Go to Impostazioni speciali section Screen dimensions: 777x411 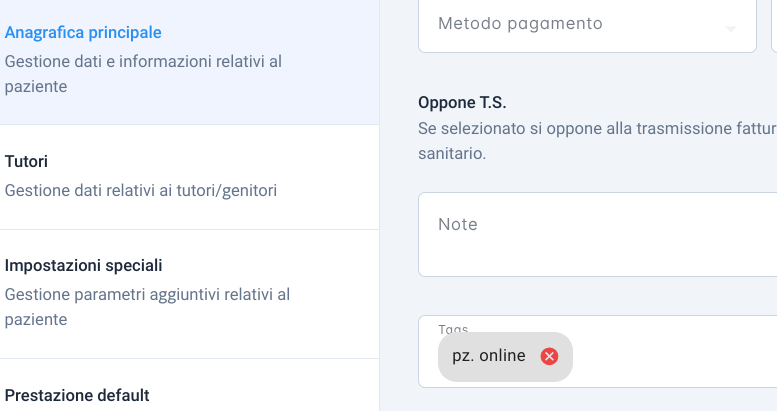pyautogui.click(x=189, y=294)
